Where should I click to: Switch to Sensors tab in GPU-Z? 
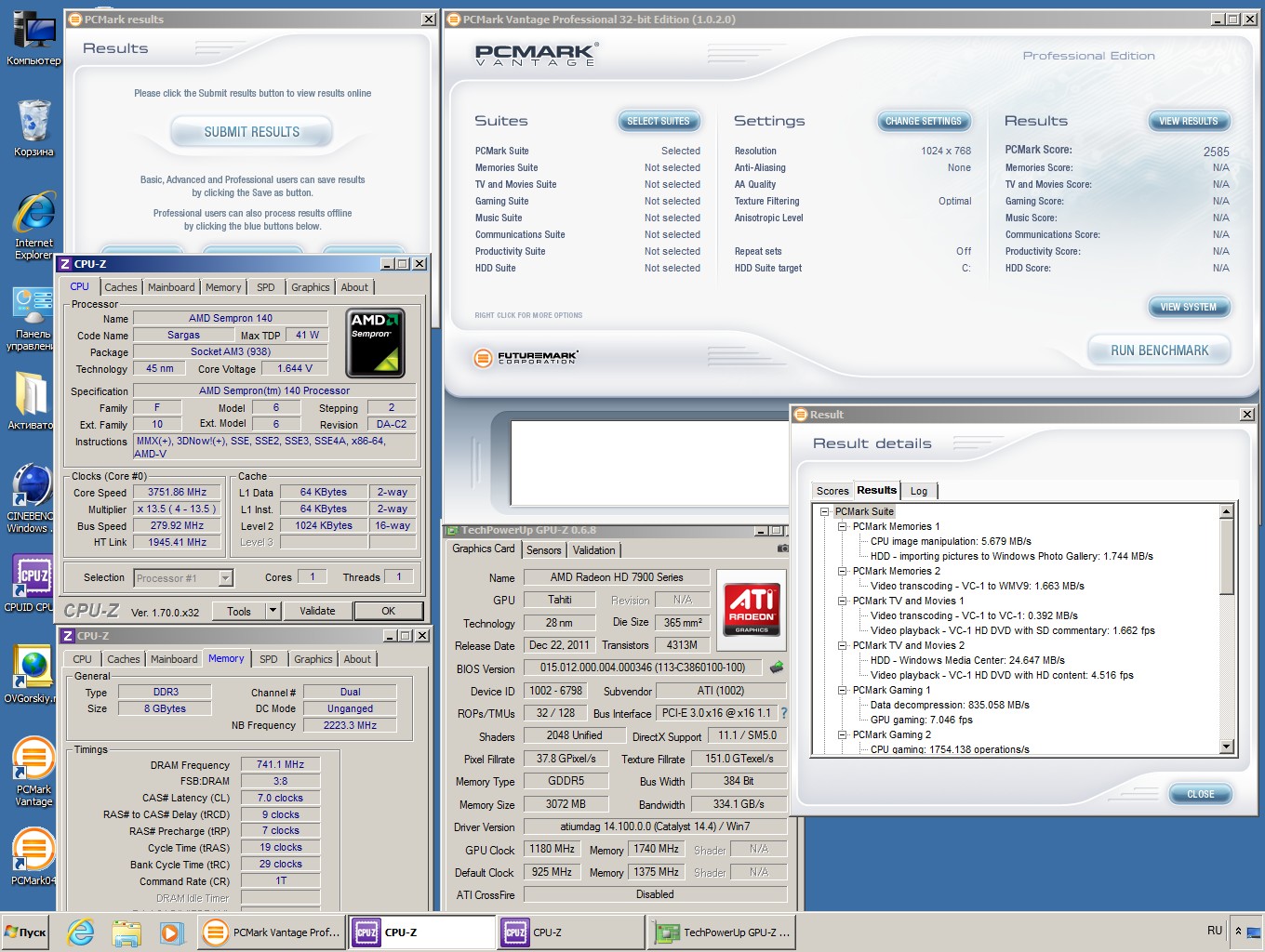point(544,550)
